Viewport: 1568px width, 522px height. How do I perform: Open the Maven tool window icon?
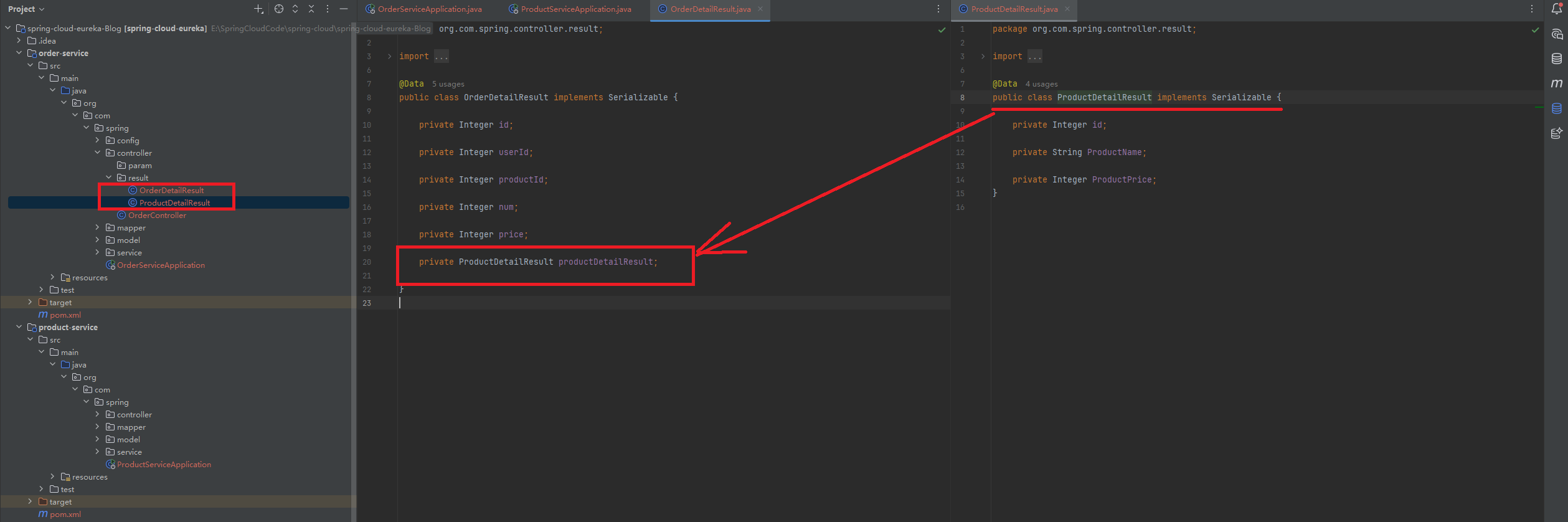pos(1557,83)
